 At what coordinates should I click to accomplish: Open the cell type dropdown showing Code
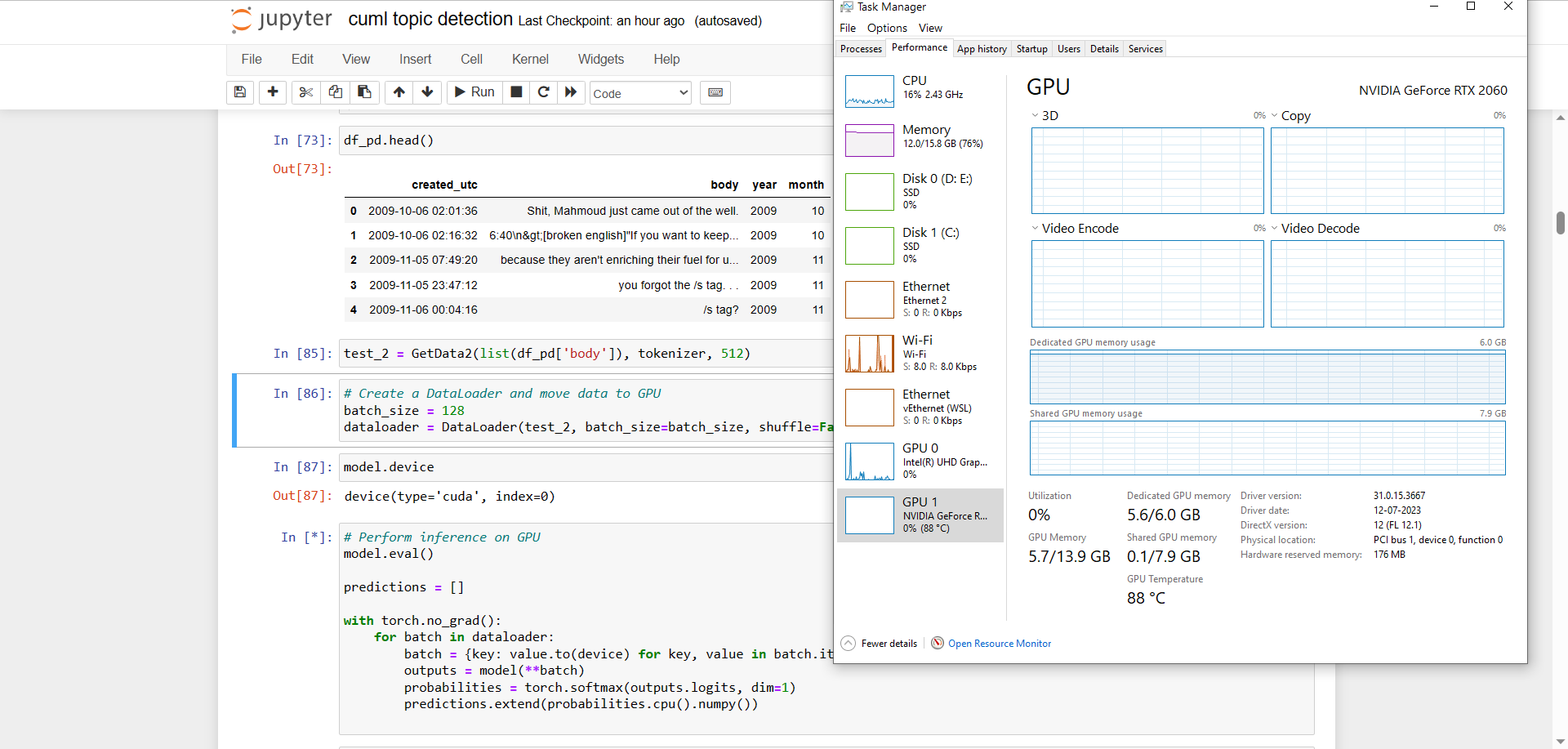coord(640,93)
